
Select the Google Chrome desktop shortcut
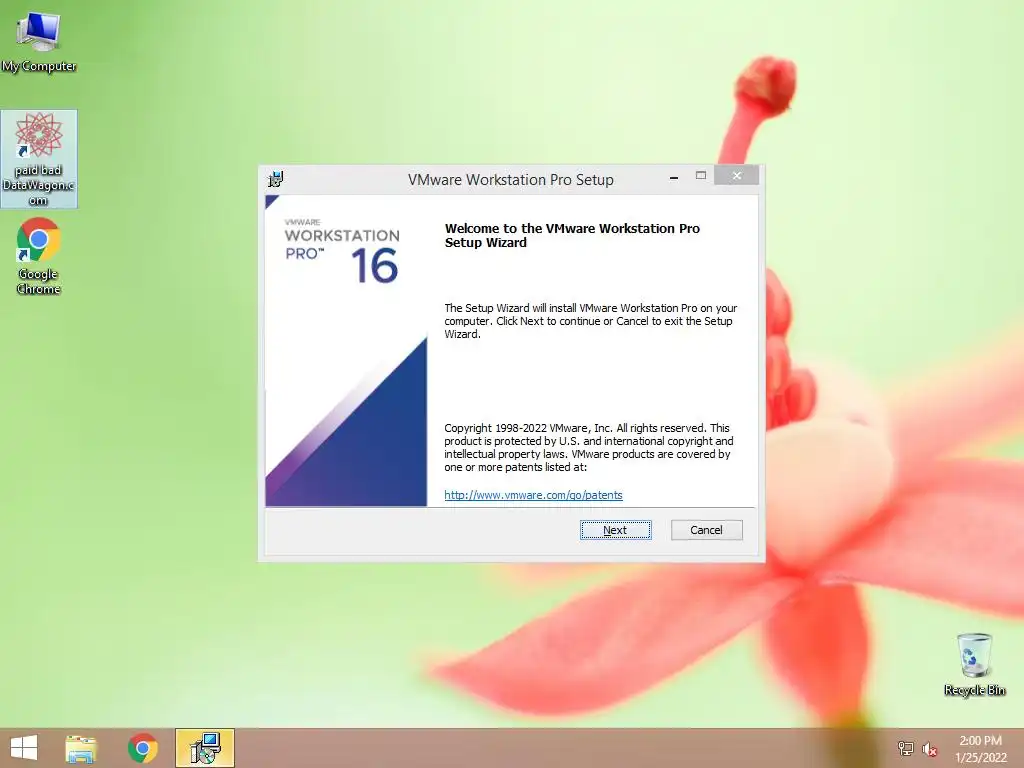(39, 257)
